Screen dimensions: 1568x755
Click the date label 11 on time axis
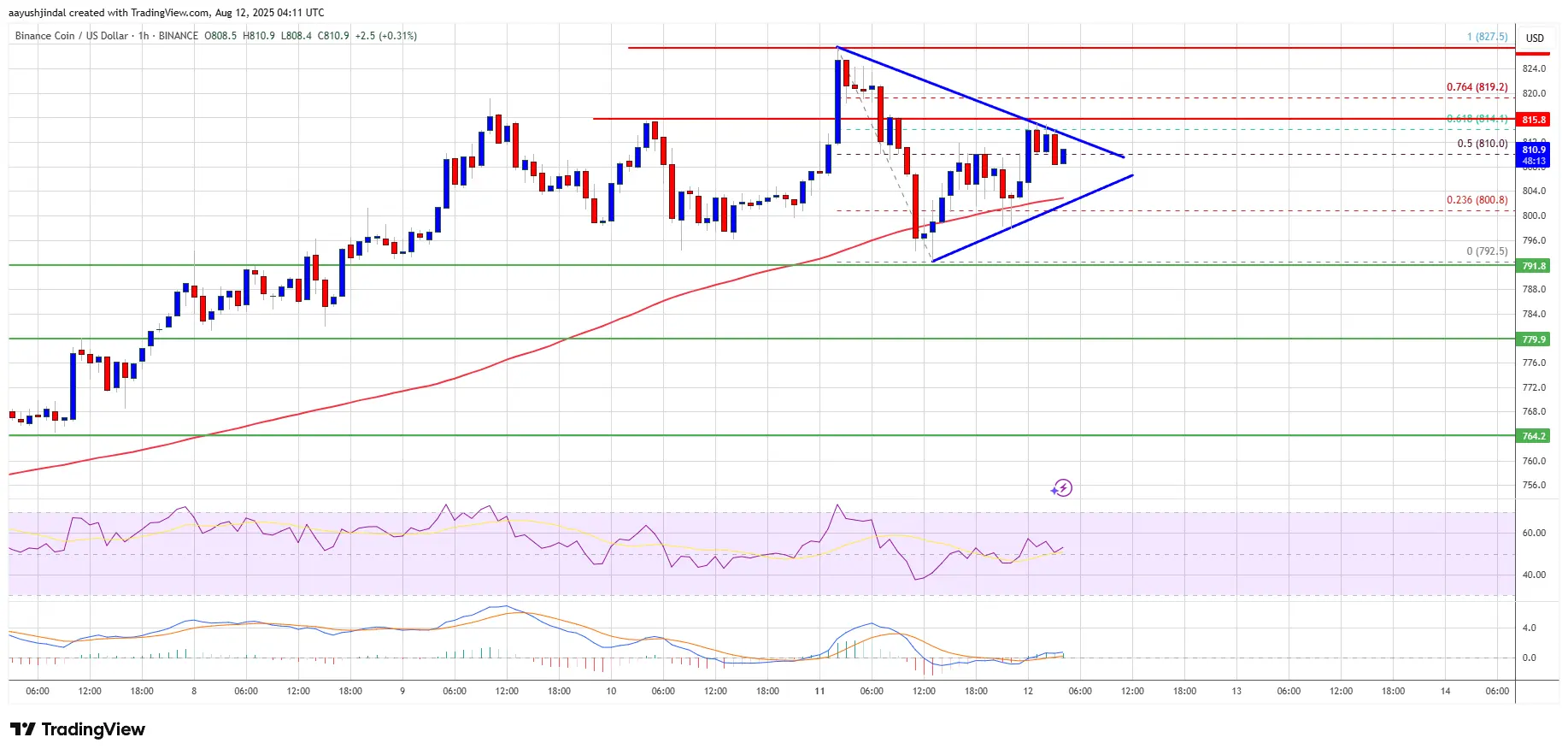coord(819,691)
